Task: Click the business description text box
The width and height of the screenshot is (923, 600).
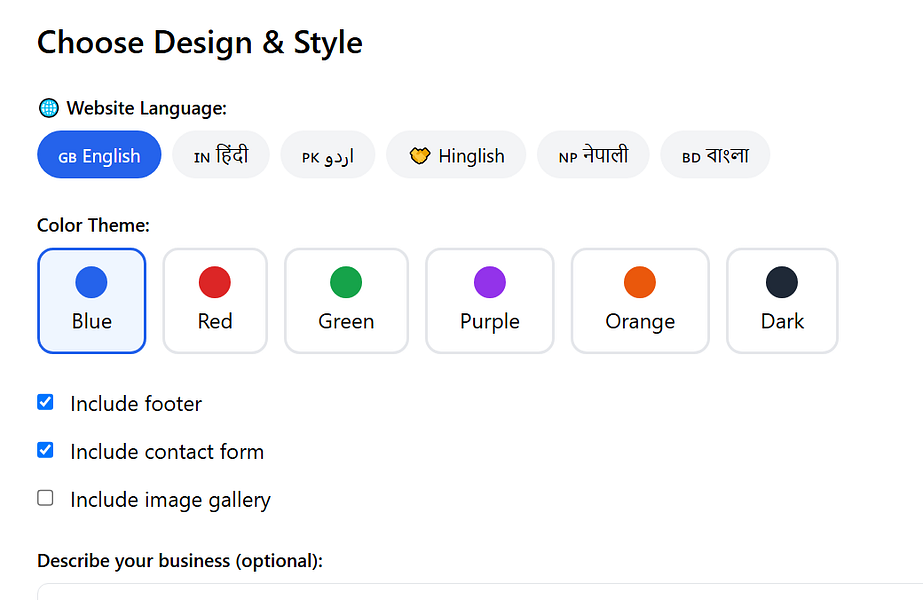Action: coord(480,592)
